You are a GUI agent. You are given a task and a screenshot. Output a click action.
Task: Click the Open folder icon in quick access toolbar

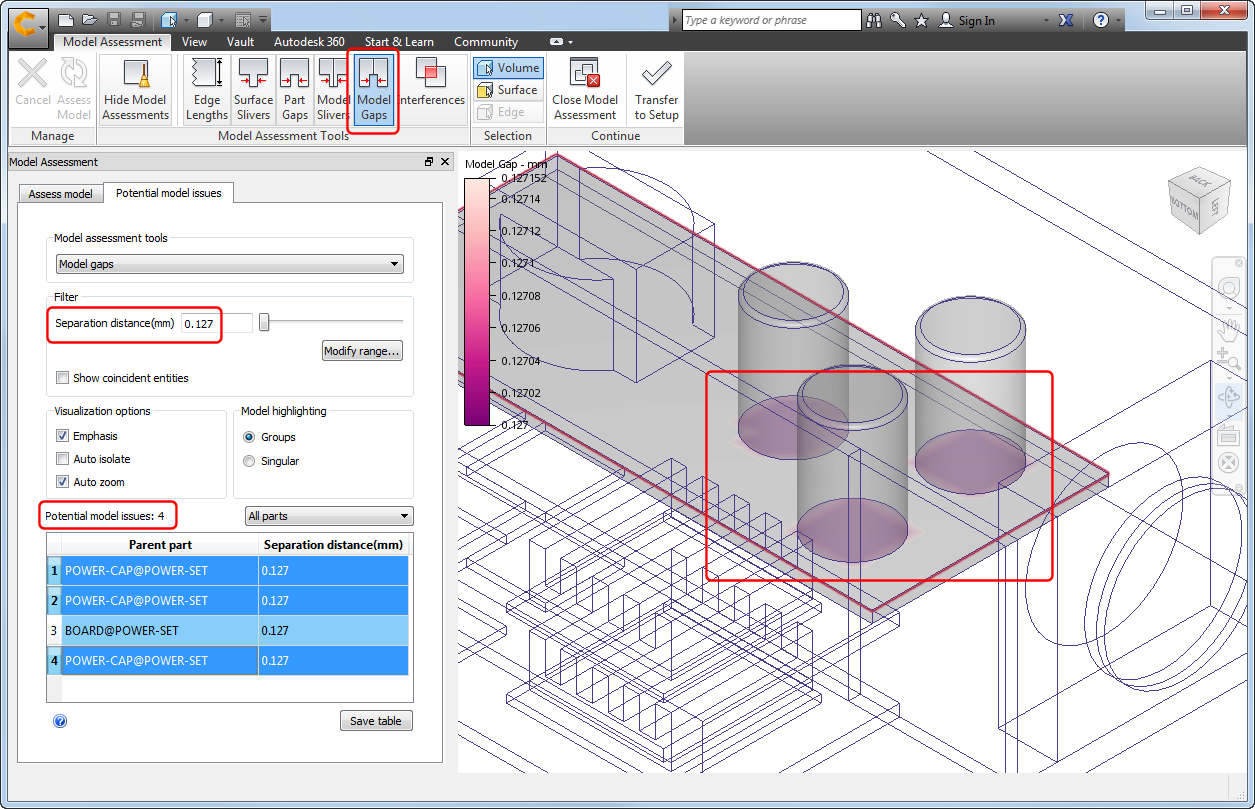[90, 20]
